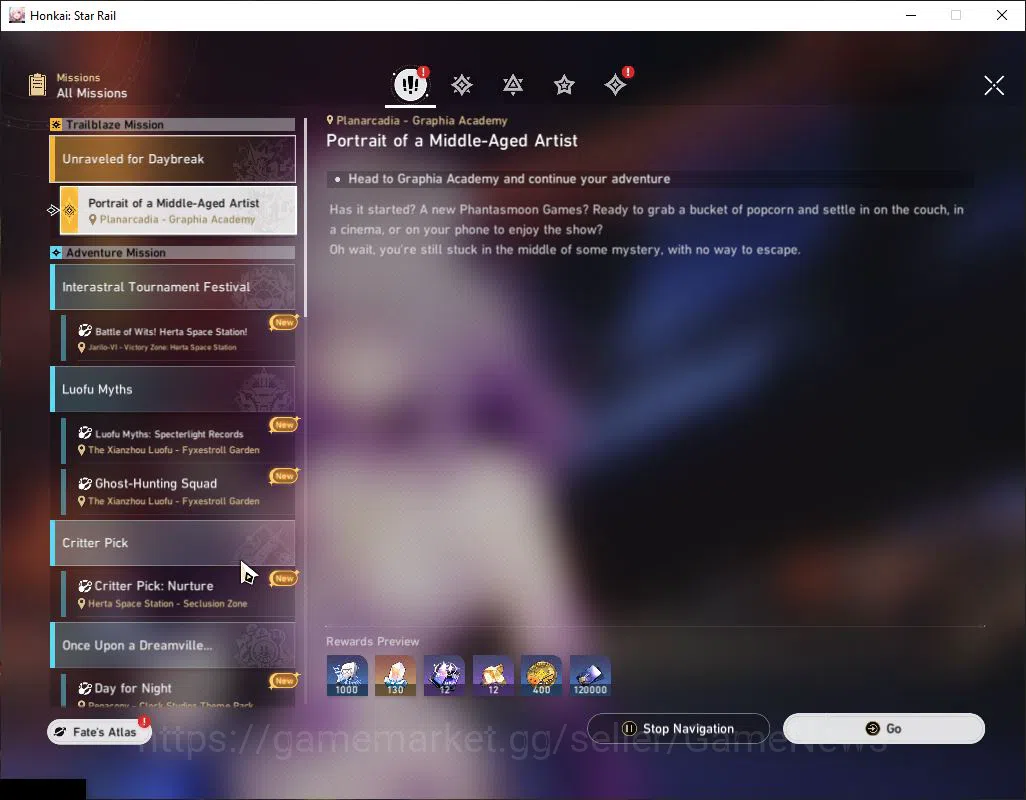Click New badge on Battle of Wits mission
This screenshot has height=800, width=1026.
click(284, 322)
